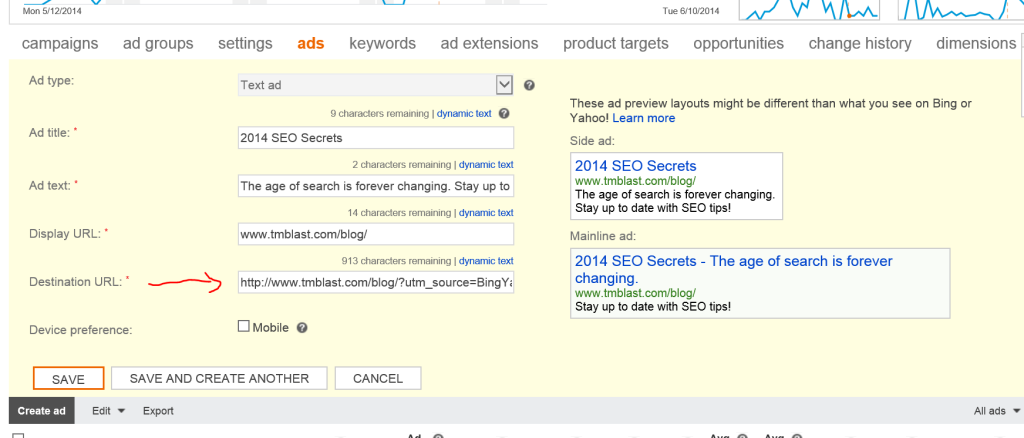Open the Edit dropdown menu

coord(108,411)
